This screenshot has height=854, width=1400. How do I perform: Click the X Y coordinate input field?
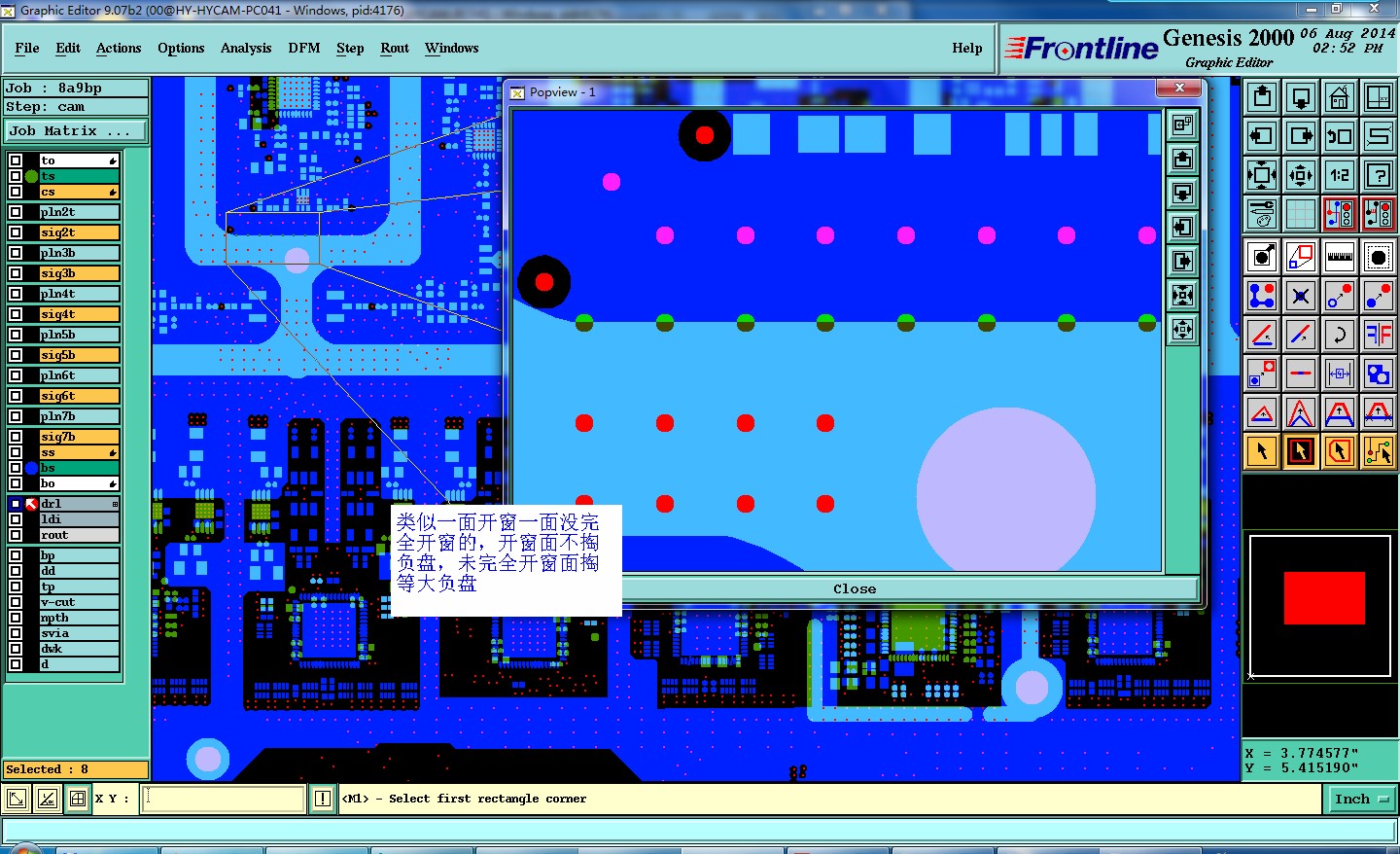[x=225, y=799]
